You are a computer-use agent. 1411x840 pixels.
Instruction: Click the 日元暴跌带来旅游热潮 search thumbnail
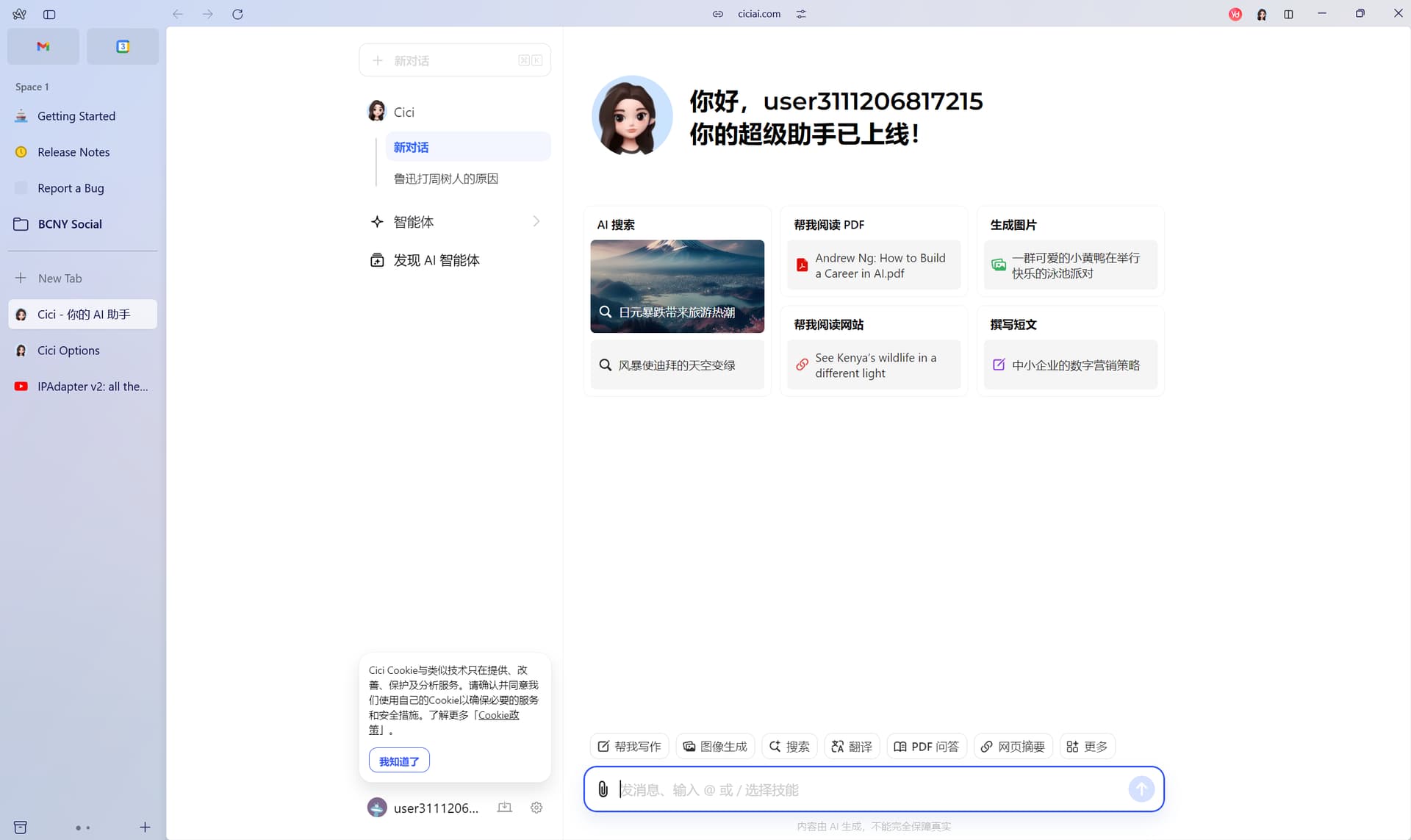point(677,286)
